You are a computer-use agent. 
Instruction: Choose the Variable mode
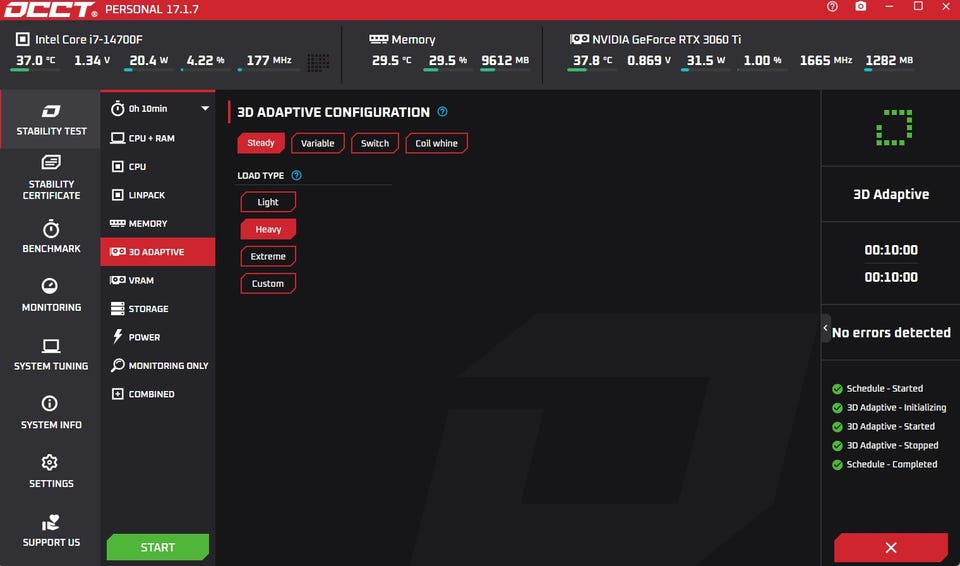tap(318, 143)
